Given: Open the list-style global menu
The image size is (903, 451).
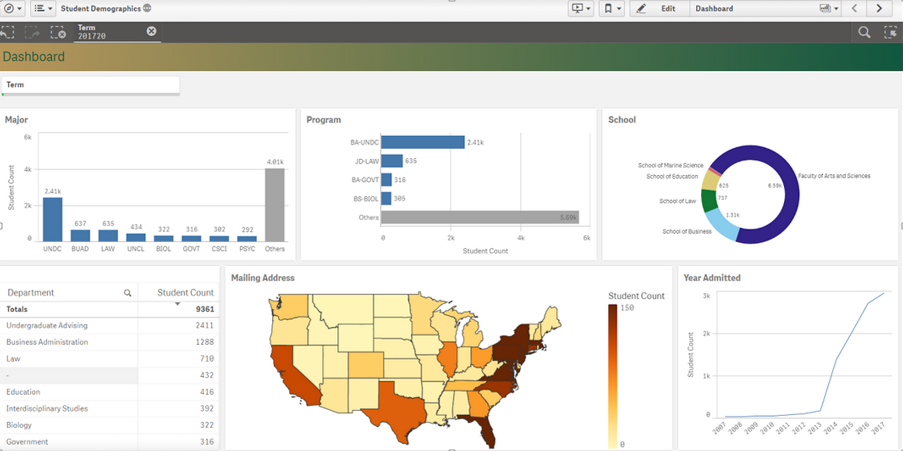Looking at the screenshot, I should tap(43, 9).
